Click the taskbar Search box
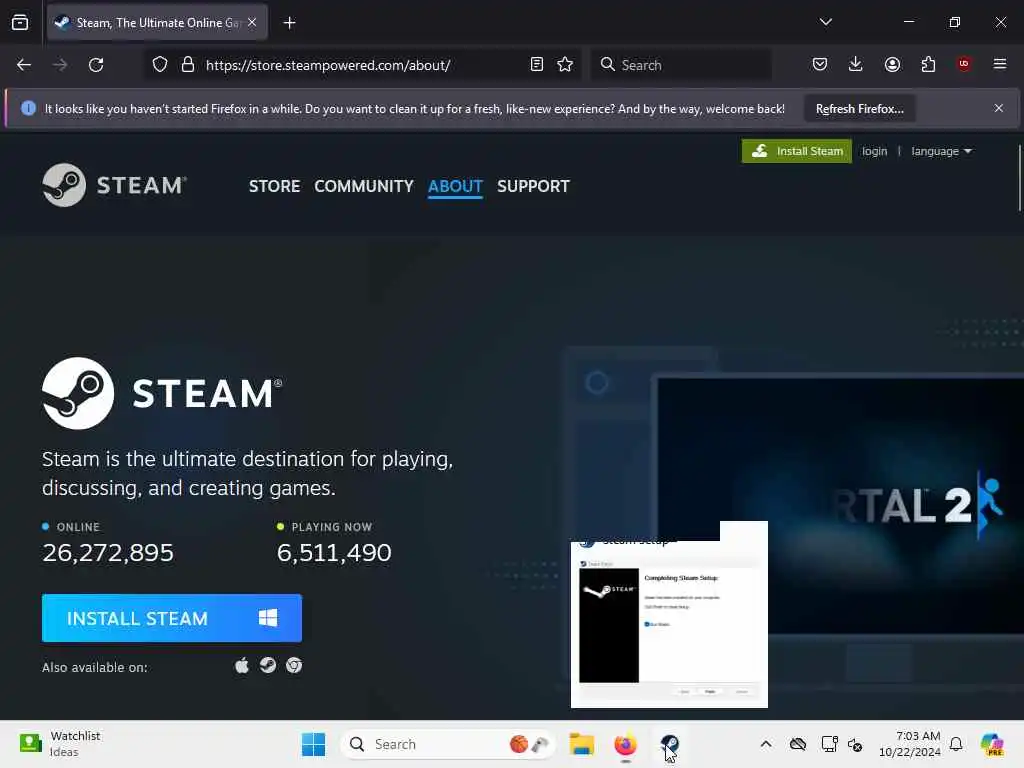This screenshot has height=768, width=1024. point(447,744)
